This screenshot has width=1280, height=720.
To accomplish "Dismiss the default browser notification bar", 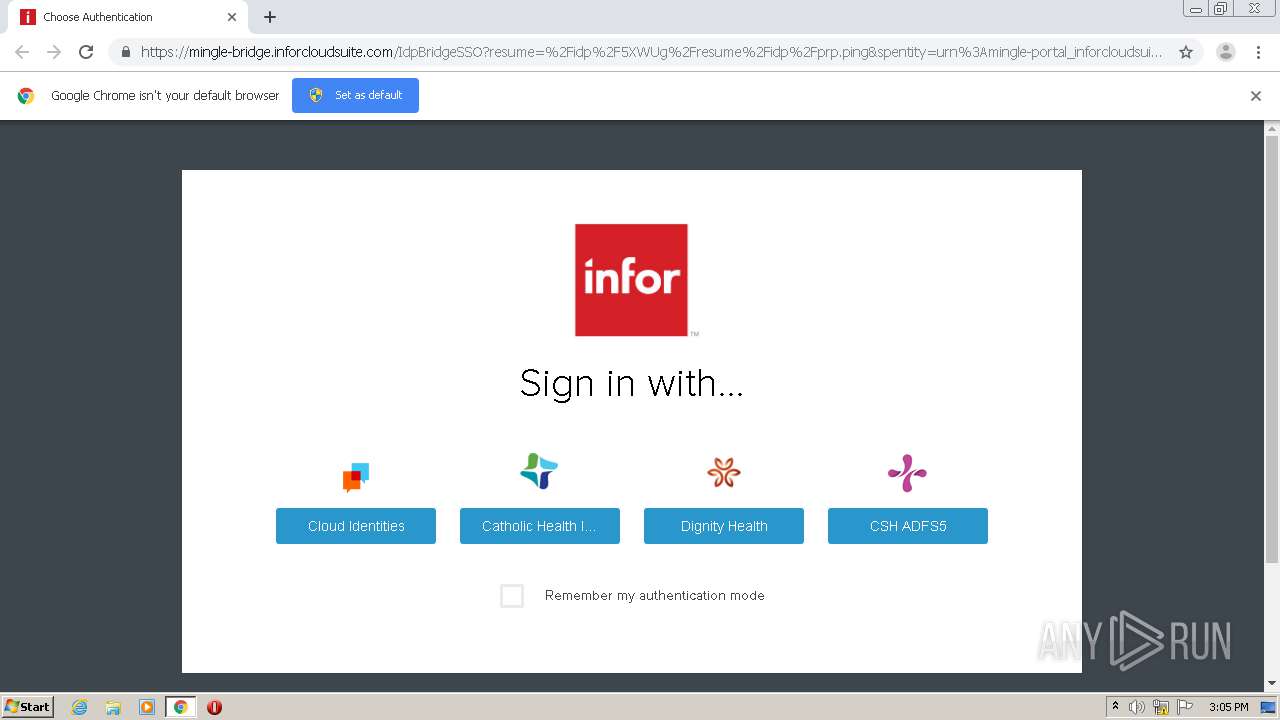I will 1256,96.
